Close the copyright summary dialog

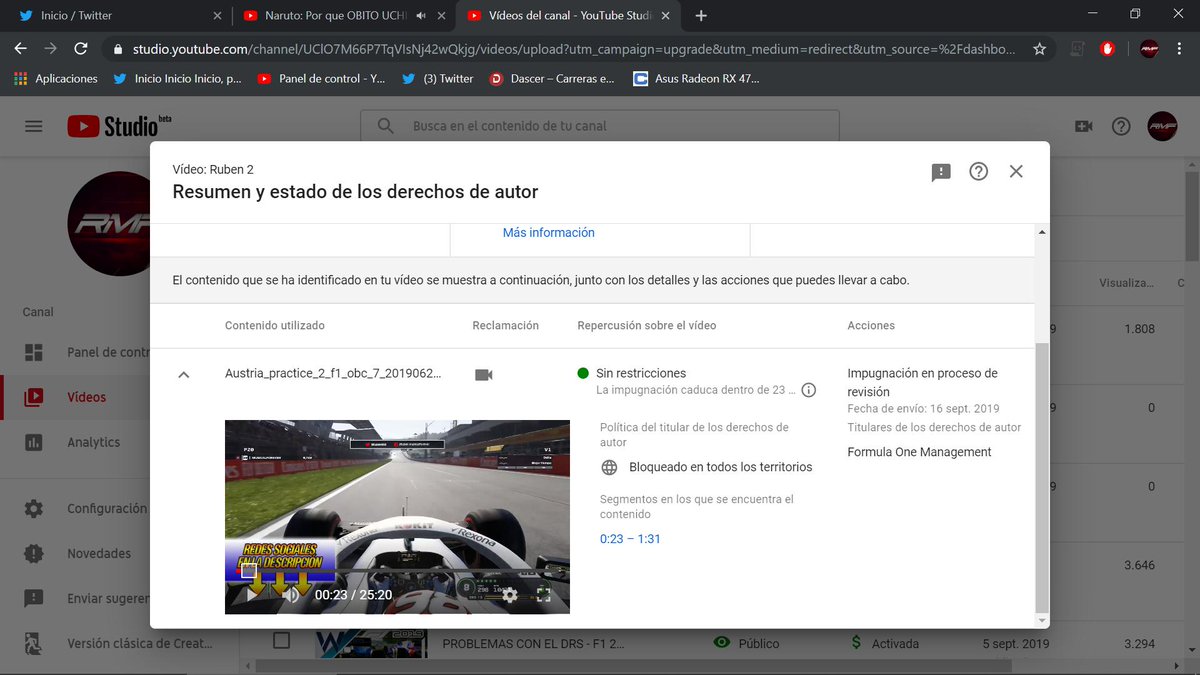click(x=1016, y=172)
